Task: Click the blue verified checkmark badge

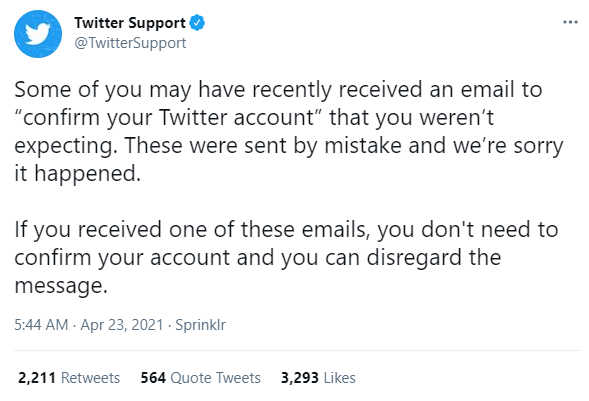Action: (x=197, y=23)
